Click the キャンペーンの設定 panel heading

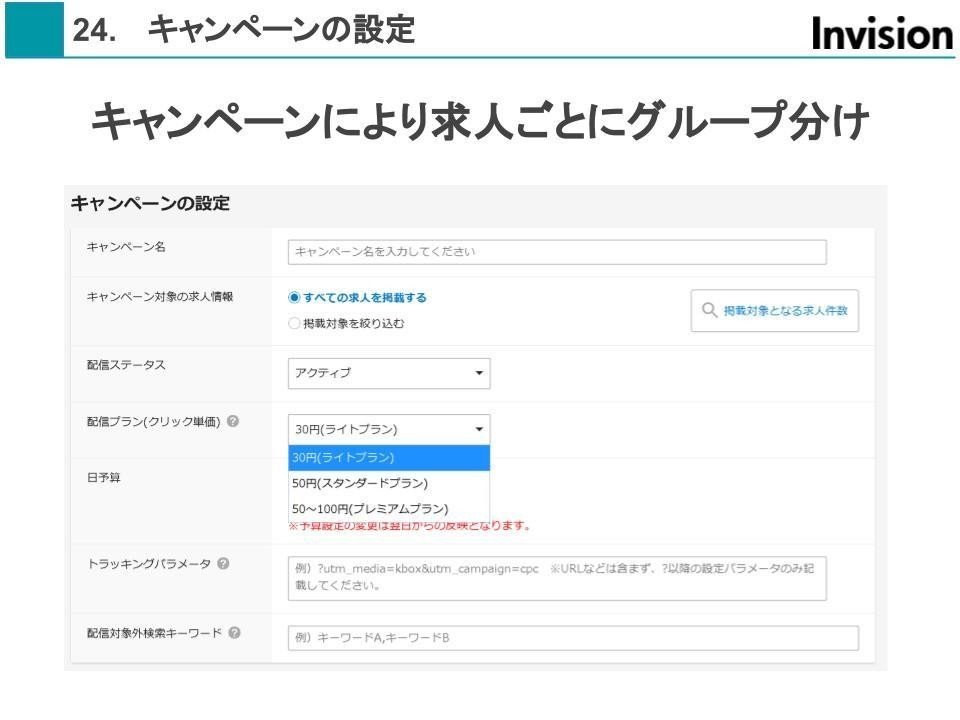tap(150, 203)
